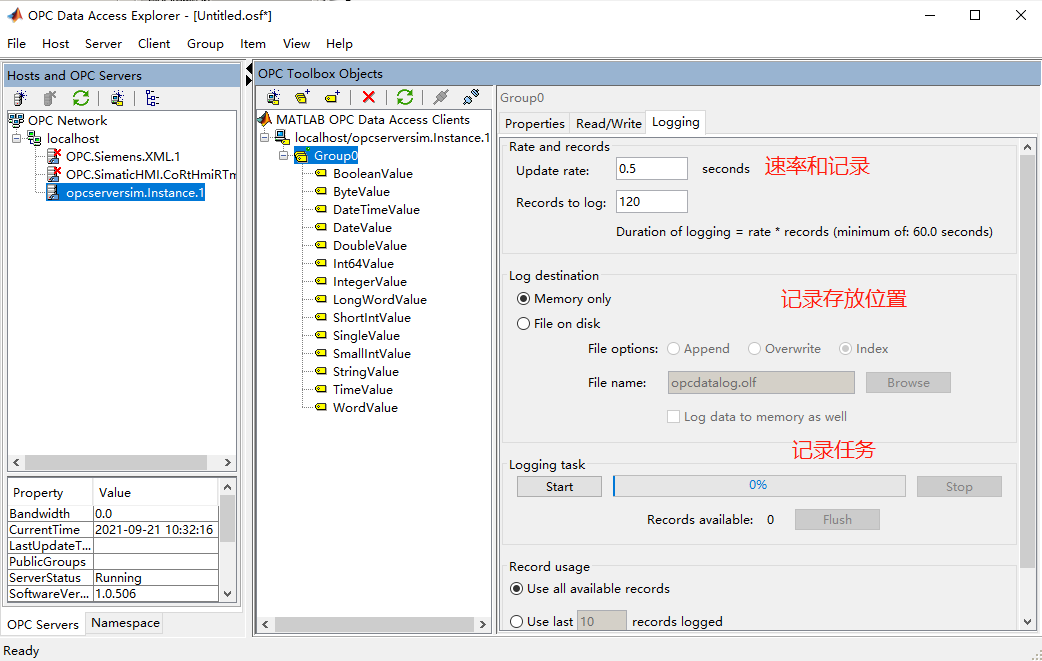Click the Add Host toolbar icon

17,97
